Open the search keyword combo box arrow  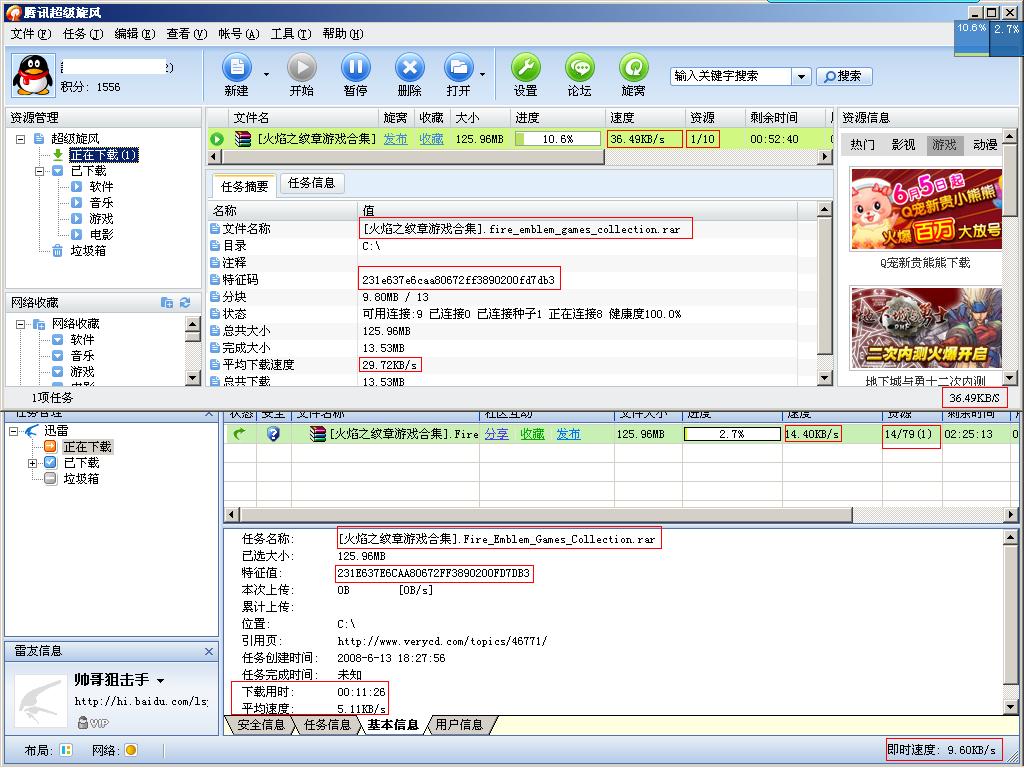point(801,76)
